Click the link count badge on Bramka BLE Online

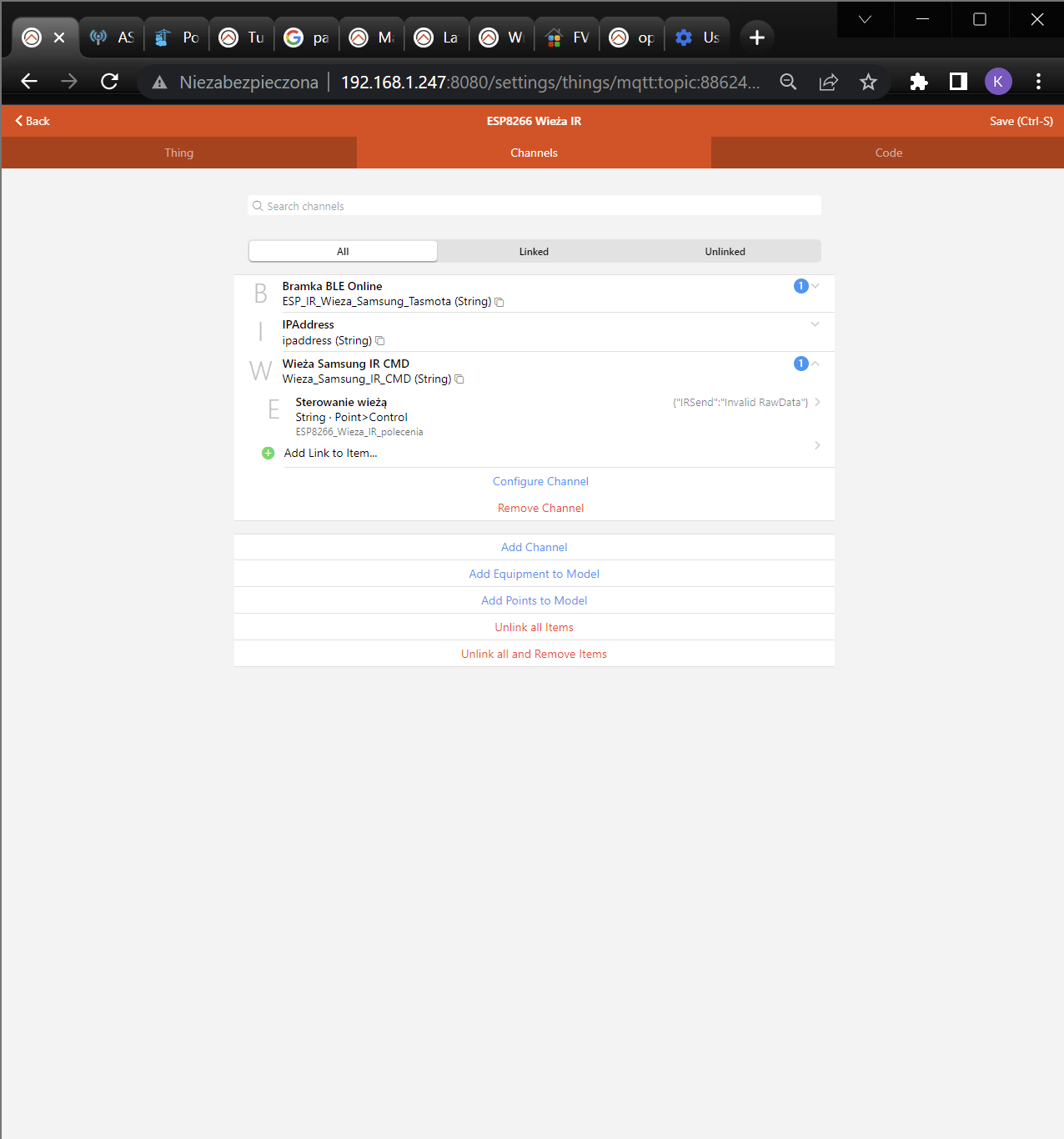click(x=801, y=286)
